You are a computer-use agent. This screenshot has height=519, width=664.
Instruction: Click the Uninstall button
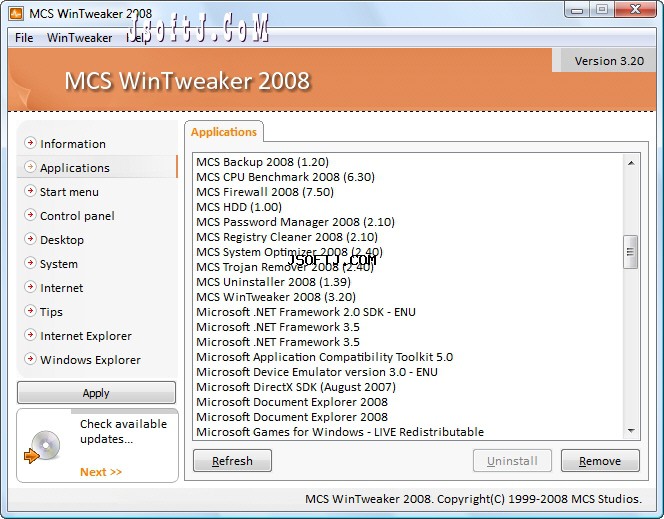click(x=512, y=461)
